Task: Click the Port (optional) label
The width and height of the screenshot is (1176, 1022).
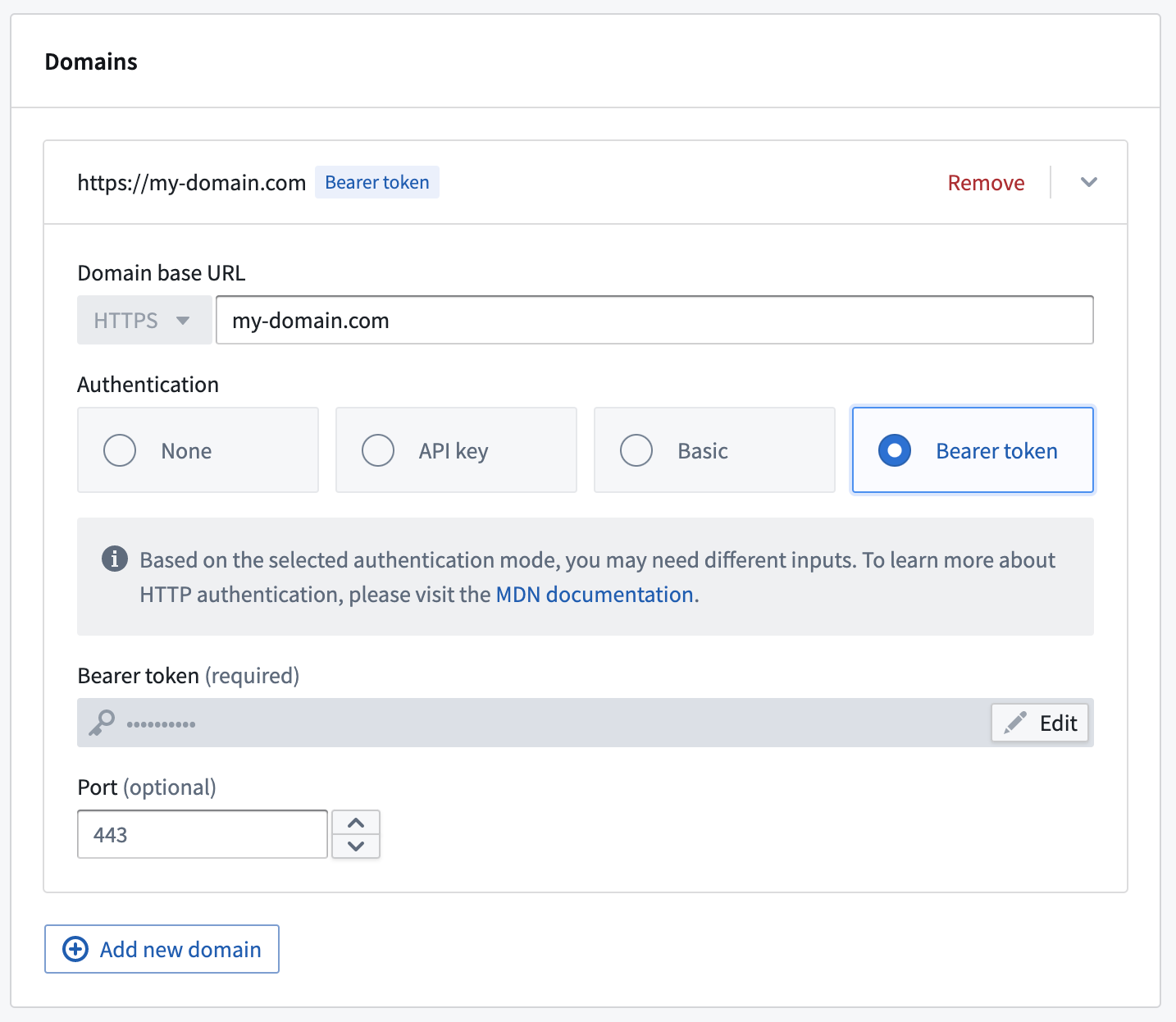Action: click(147, 787)
